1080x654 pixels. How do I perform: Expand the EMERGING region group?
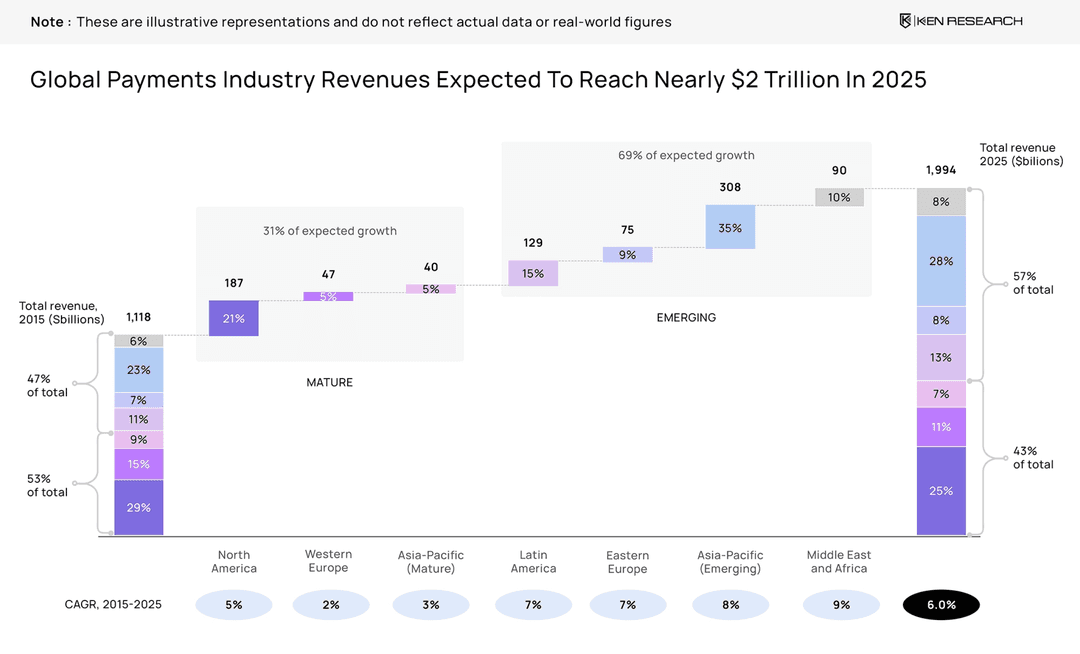click(686, 317)
